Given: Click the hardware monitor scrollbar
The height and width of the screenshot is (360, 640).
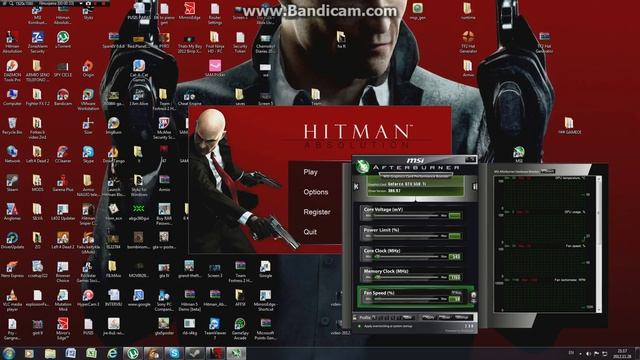Looking at the screenshot, I should pyautogui.click(x=598, y=244).
